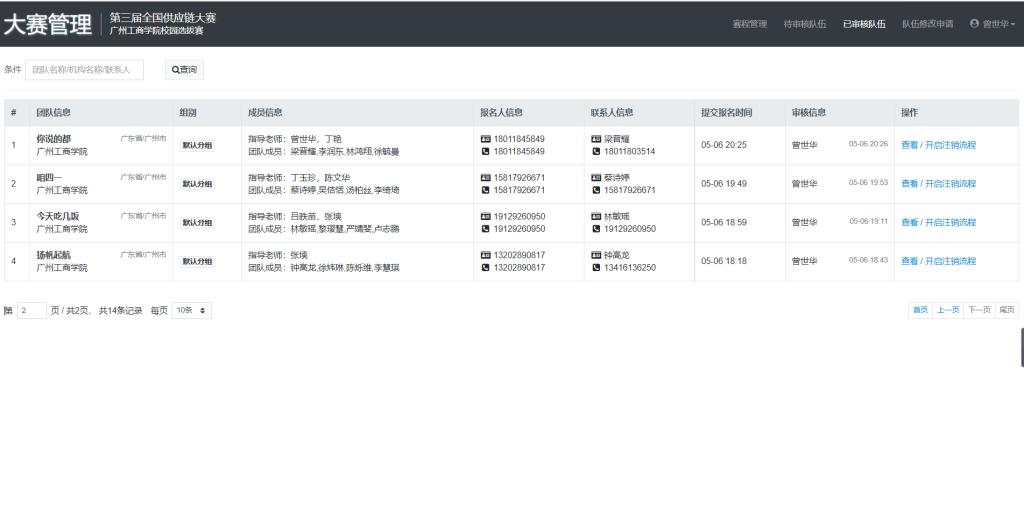Expand the 曾世华 account dropdown caret
Viewport: 1024px width, 505px height.
click(x=1013, y=25)
